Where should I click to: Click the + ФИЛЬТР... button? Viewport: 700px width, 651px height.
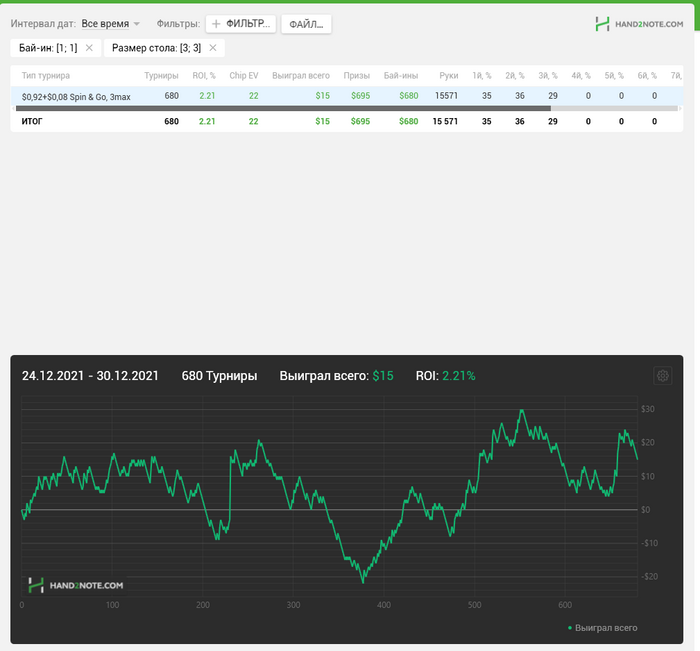pos(241,24)
